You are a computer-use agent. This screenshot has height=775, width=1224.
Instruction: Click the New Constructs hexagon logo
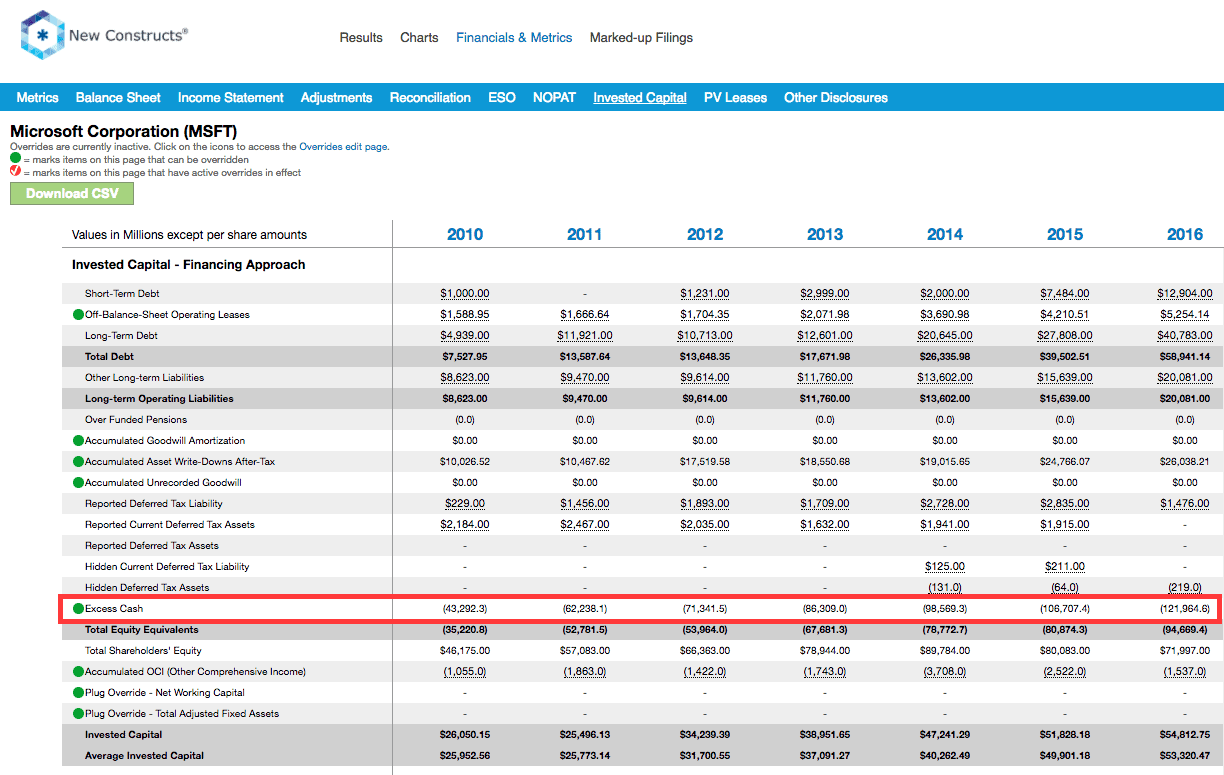41,35
